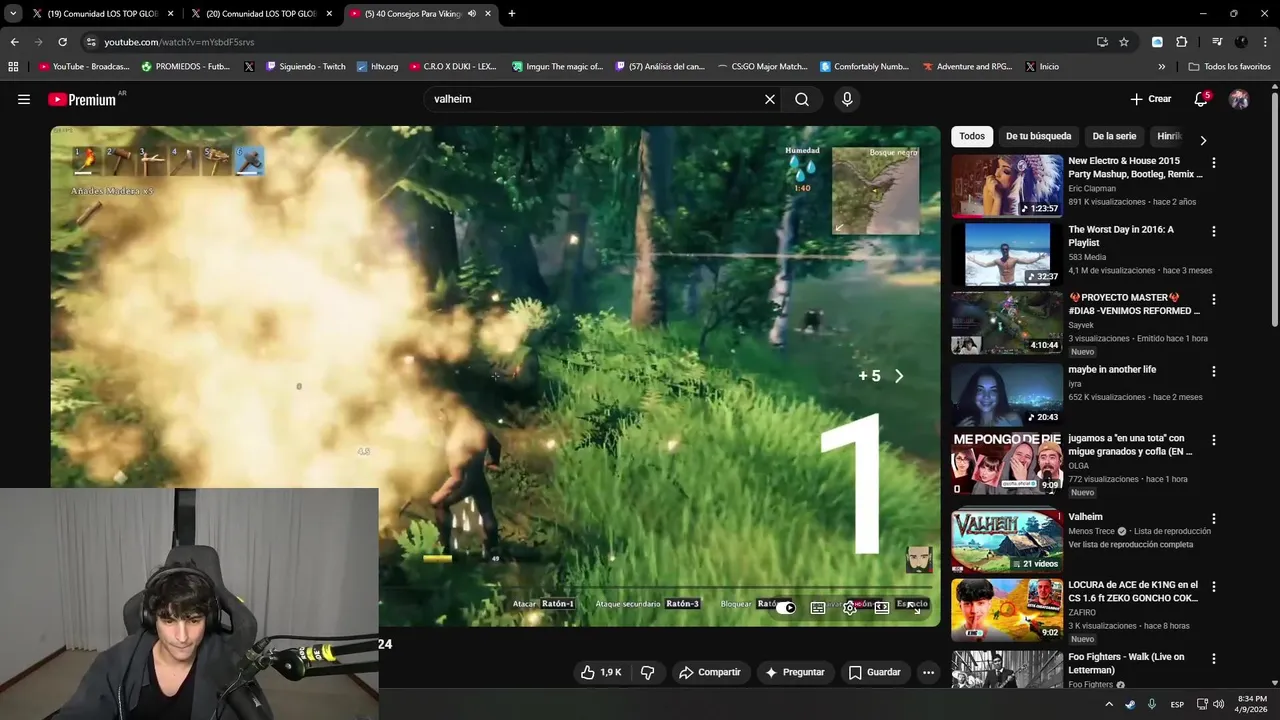Open the apps grid in bookmarks bar
Image resolution: width=1280 pixels, height=720 pixels.
click(x=13, y=67)
